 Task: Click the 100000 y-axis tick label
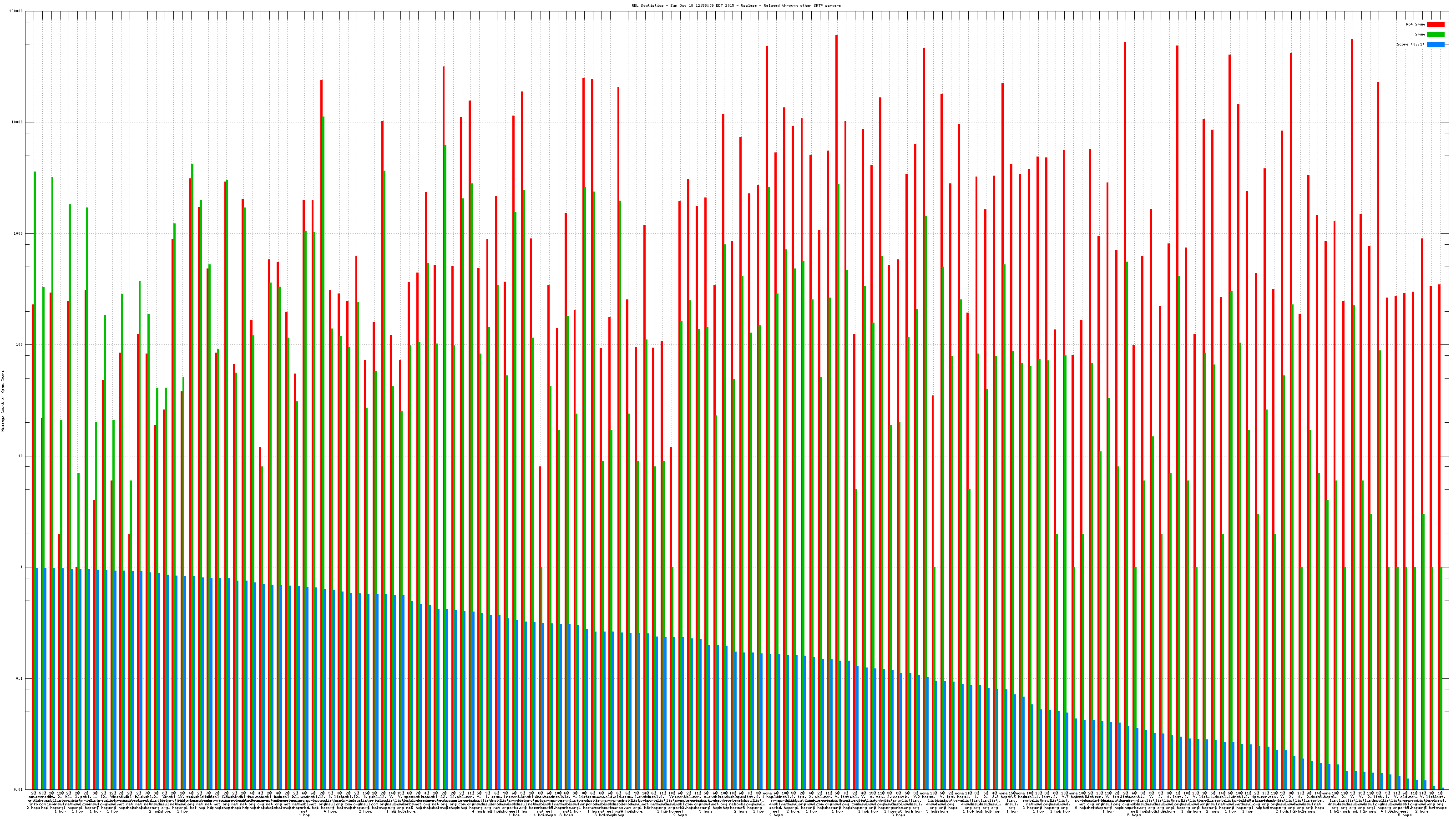tap(16, 11)
